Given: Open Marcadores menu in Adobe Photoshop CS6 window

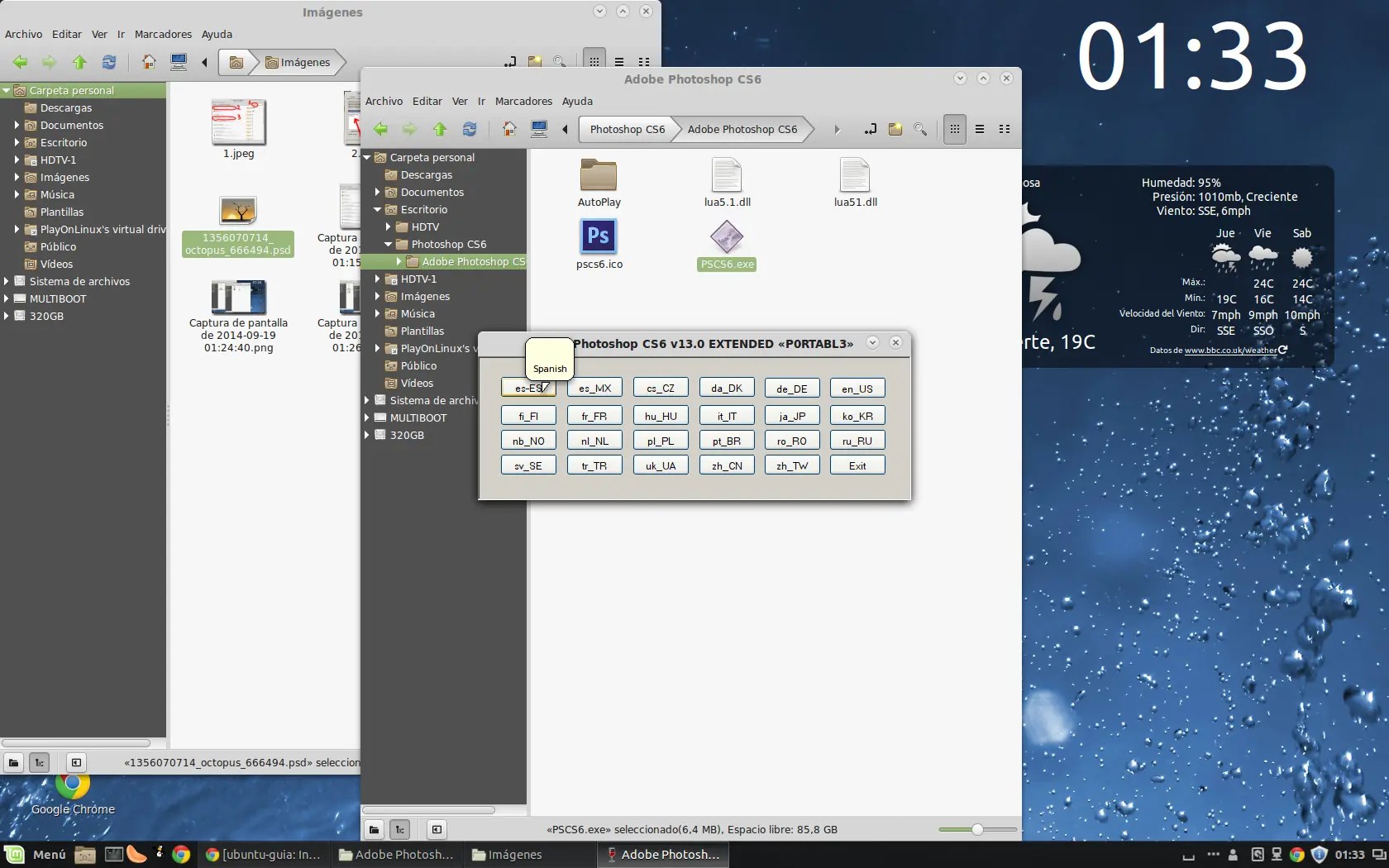Looking at the screenshot, I should pyautogui.click(x=523, y=101).
